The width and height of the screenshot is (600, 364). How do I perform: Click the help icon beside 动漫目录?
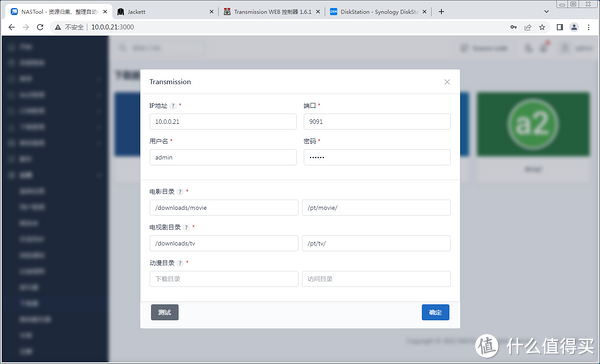tap(180, 263)
